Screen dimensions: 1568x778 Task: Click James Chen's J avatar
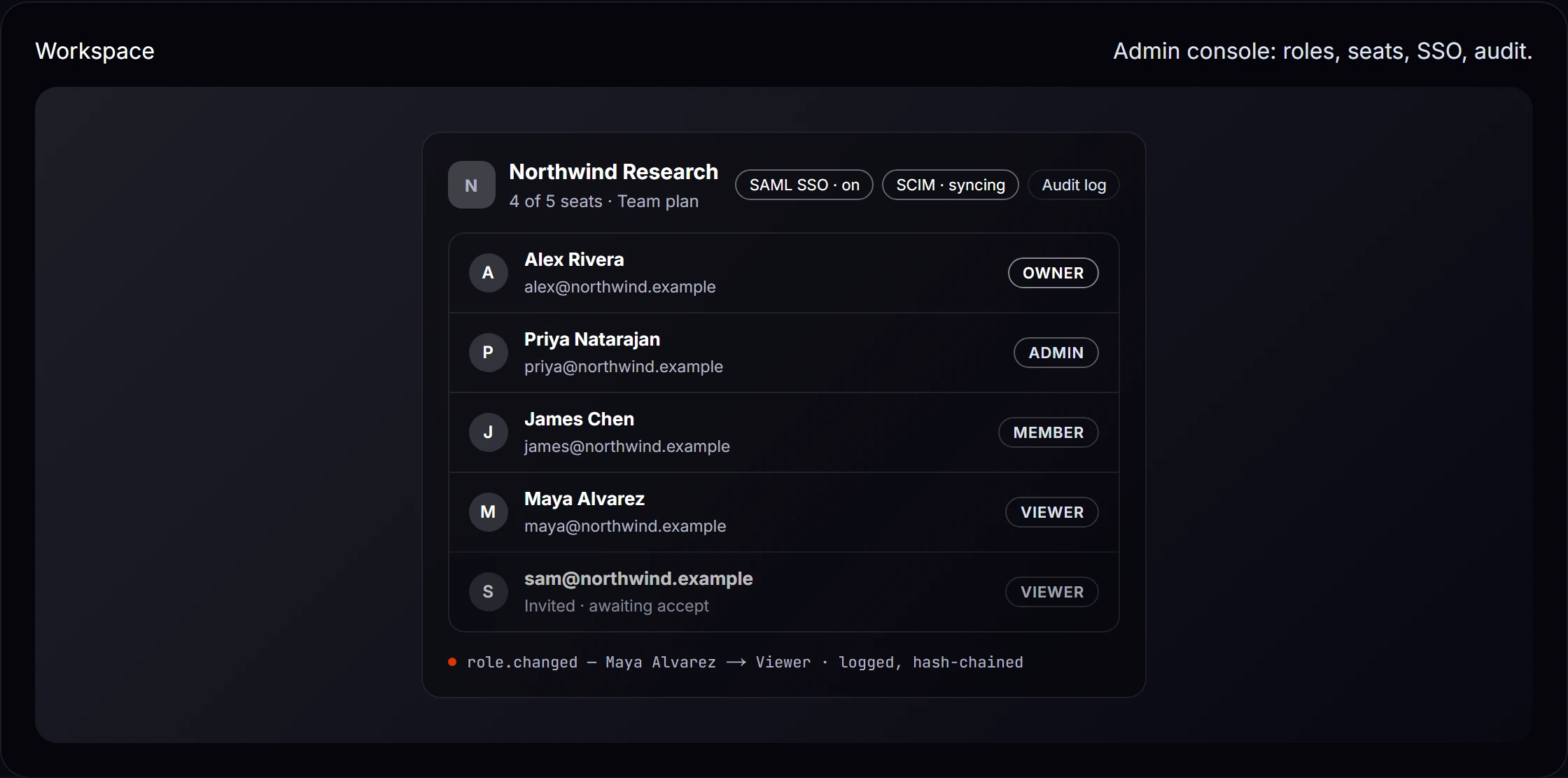coord(488,432)
